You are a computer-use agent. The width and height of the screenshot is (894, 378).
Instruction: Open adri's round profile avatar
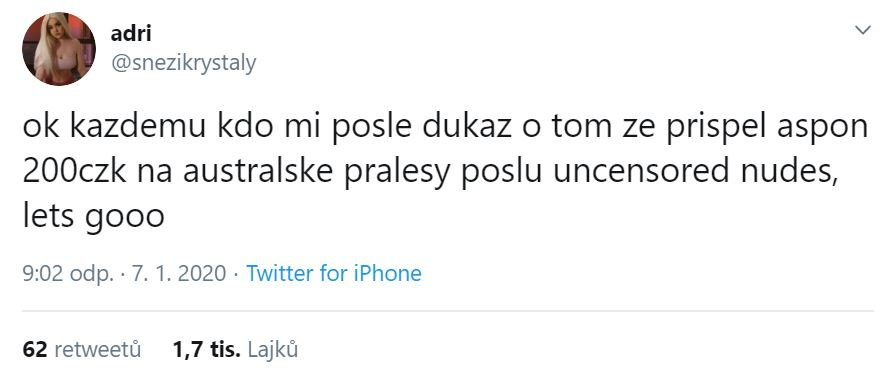(x=59, y=49)
